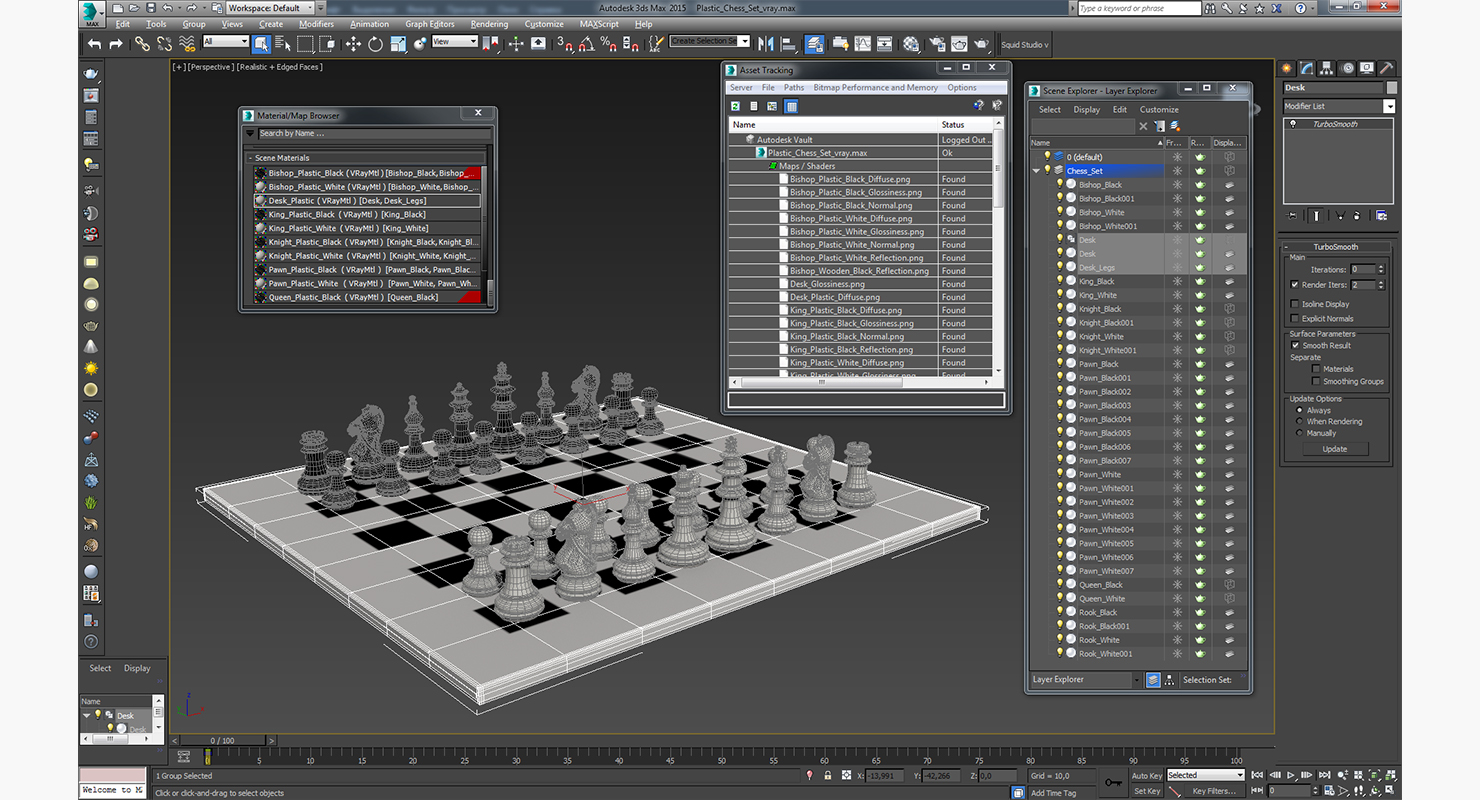1480x800 pixels.
Task: Select Desk_Plastic material in Material Browser
Action: (x=367, y=200)
